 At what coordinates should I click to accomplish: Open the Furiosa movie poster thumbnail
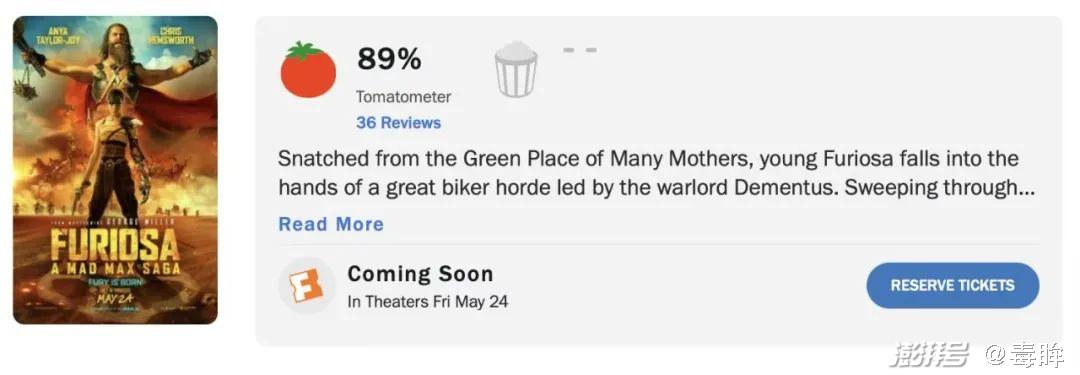click(x=115, y=170)
